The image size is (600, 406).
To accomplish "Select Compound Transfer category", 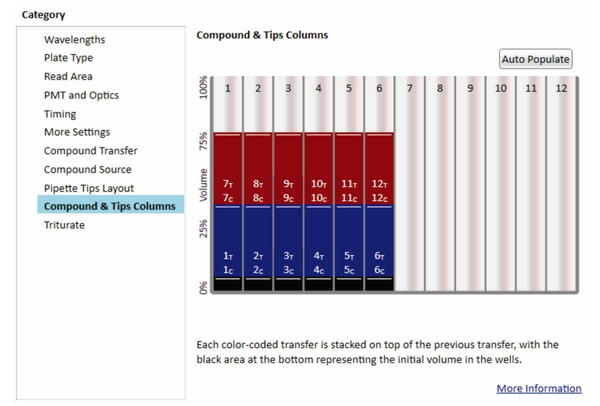I will pos(90,151).
